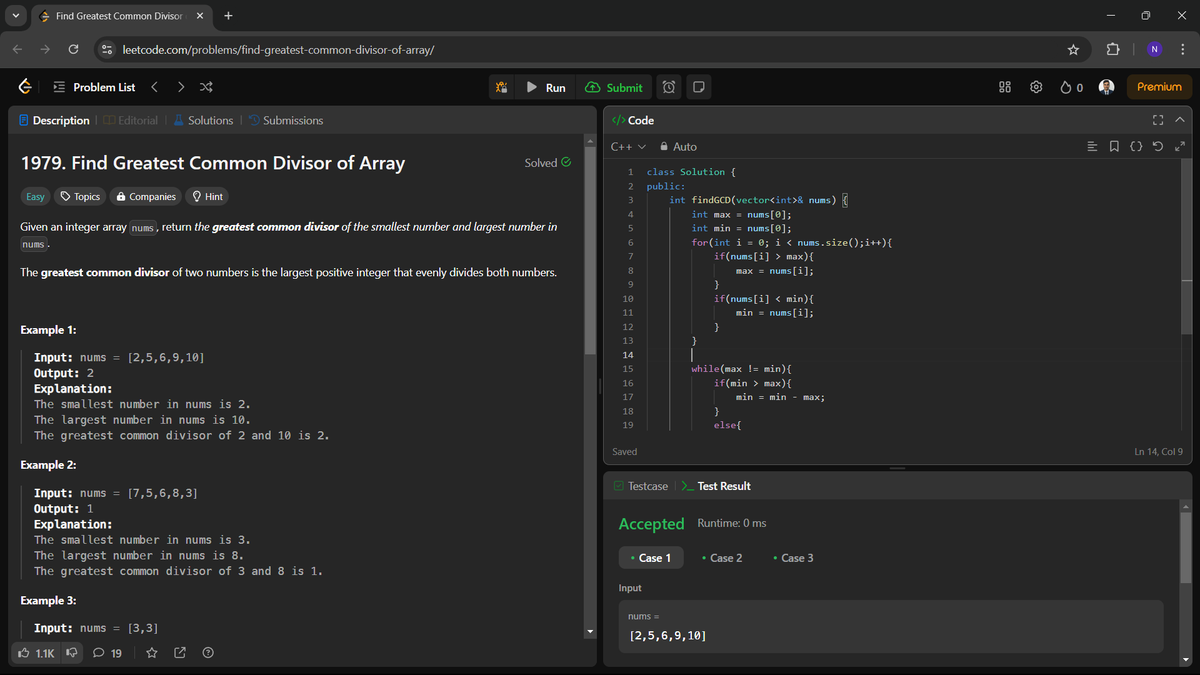The height and width of the screenshot is (675, 1200).
Task: Open the Solutions tab
Action: (x=203, y=120)
